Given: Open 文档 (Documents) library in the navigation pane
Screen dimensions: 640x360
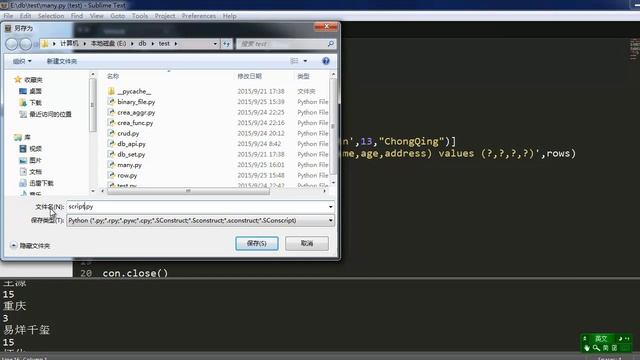Looking at the screenshot, I should click(x=30, y=171).
